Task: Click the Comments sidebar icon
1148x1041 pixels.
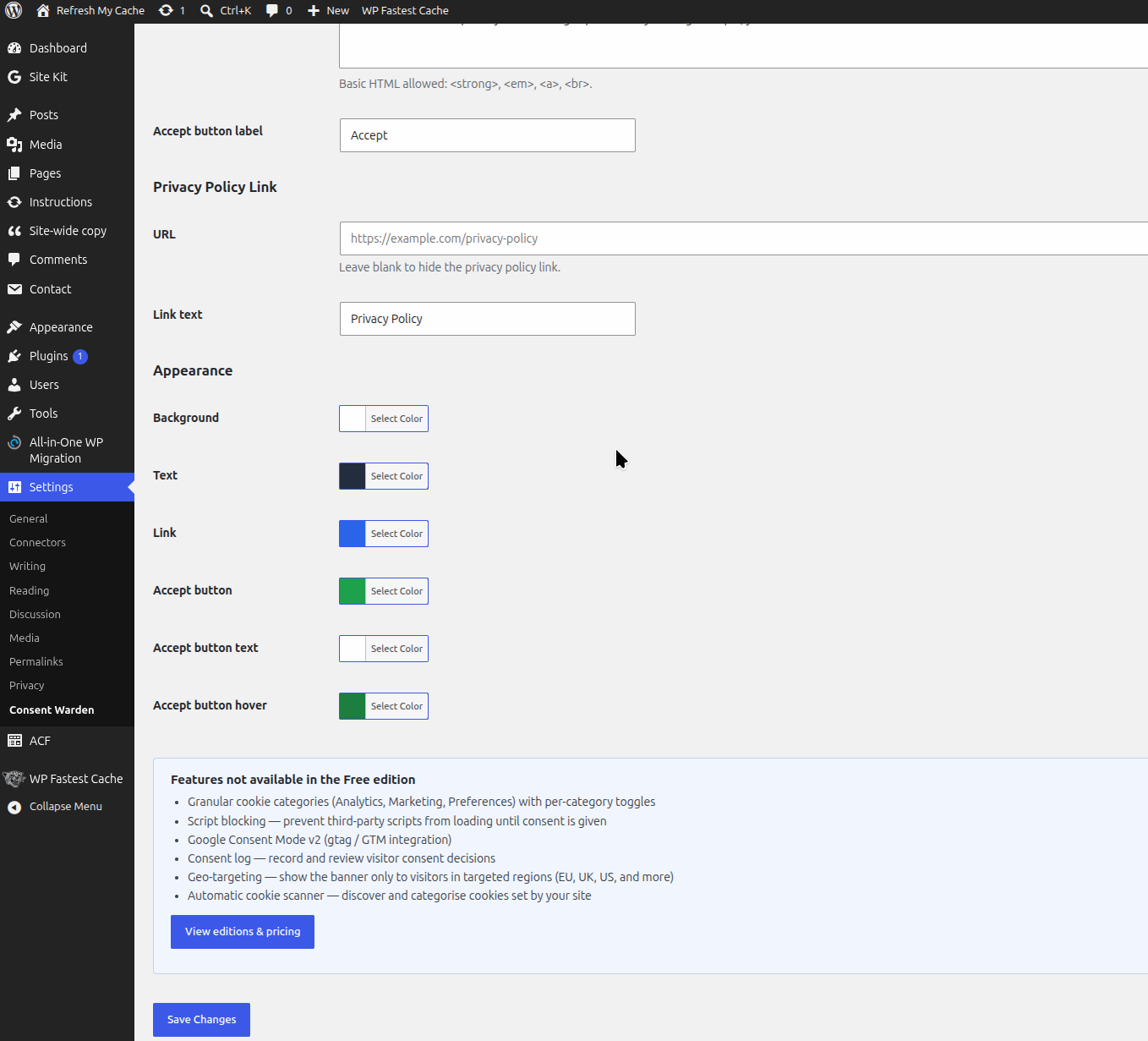Action: point(14,260)
